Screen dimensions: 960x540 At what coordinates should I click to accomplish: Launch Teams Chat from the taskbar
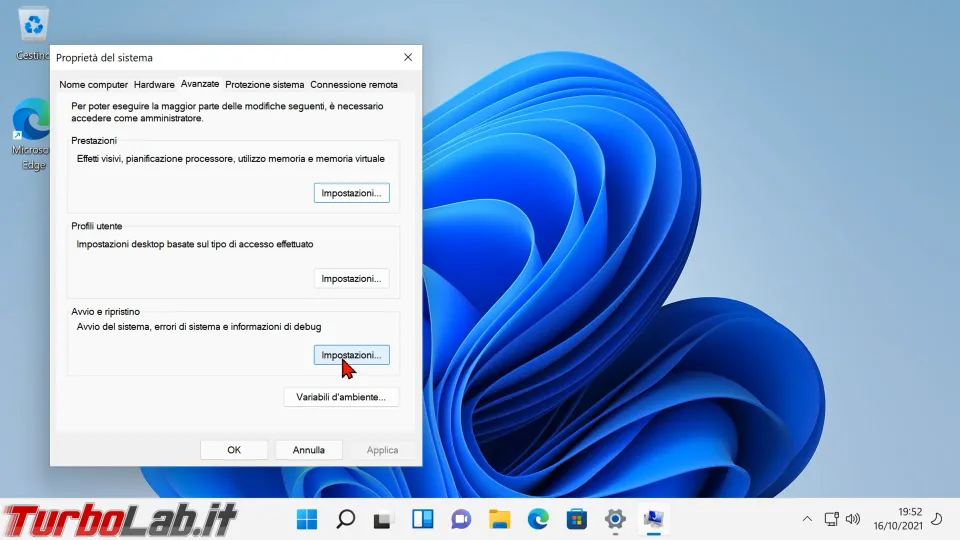pos(460,519)
